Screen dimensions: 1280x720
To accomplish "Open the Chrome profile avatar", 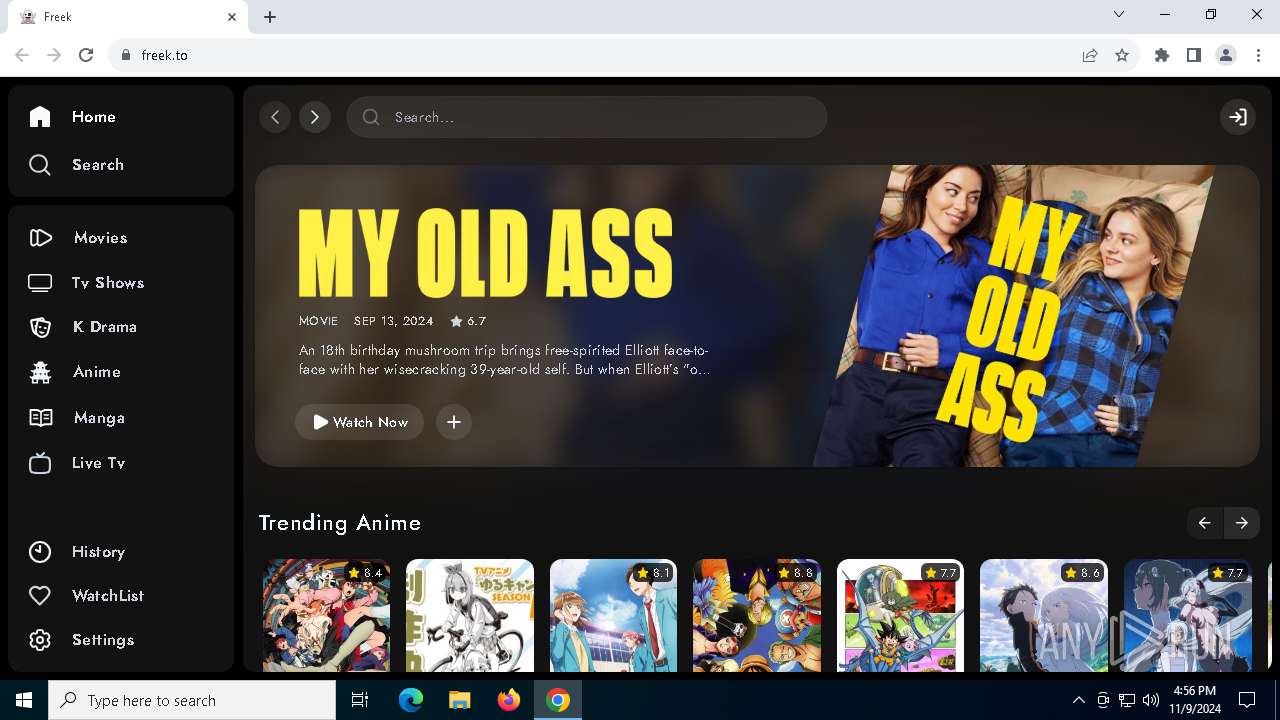I will tap(1226, 55).
